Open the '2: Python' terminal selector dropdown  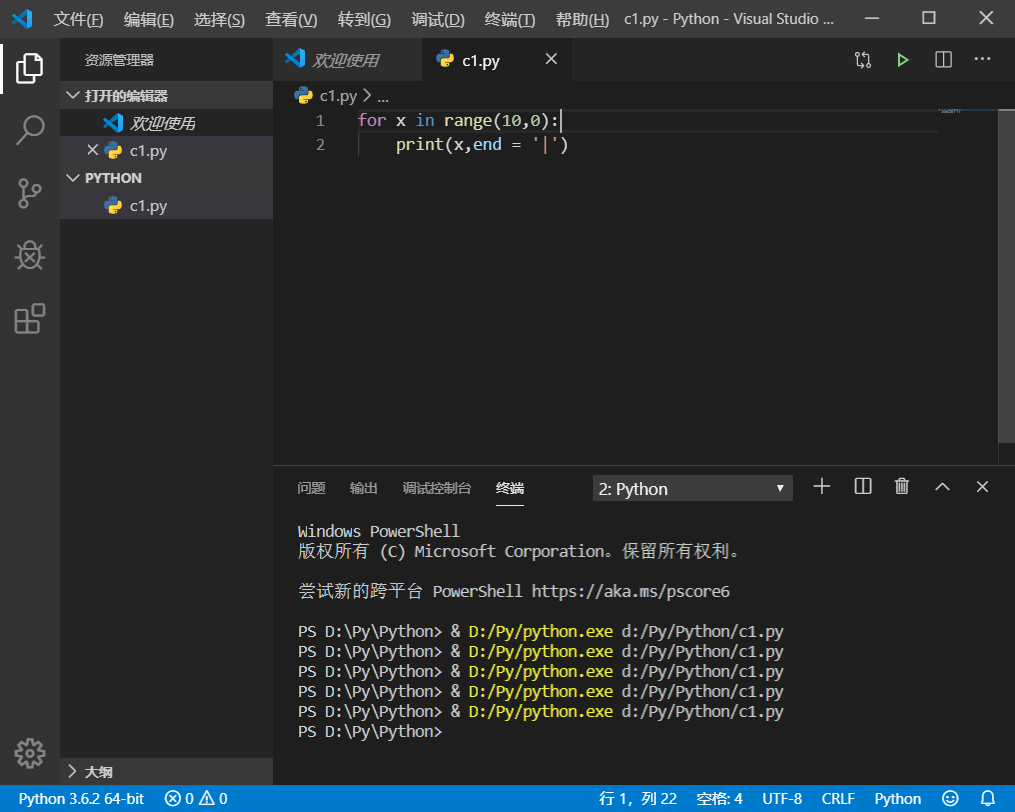point(692,489)
